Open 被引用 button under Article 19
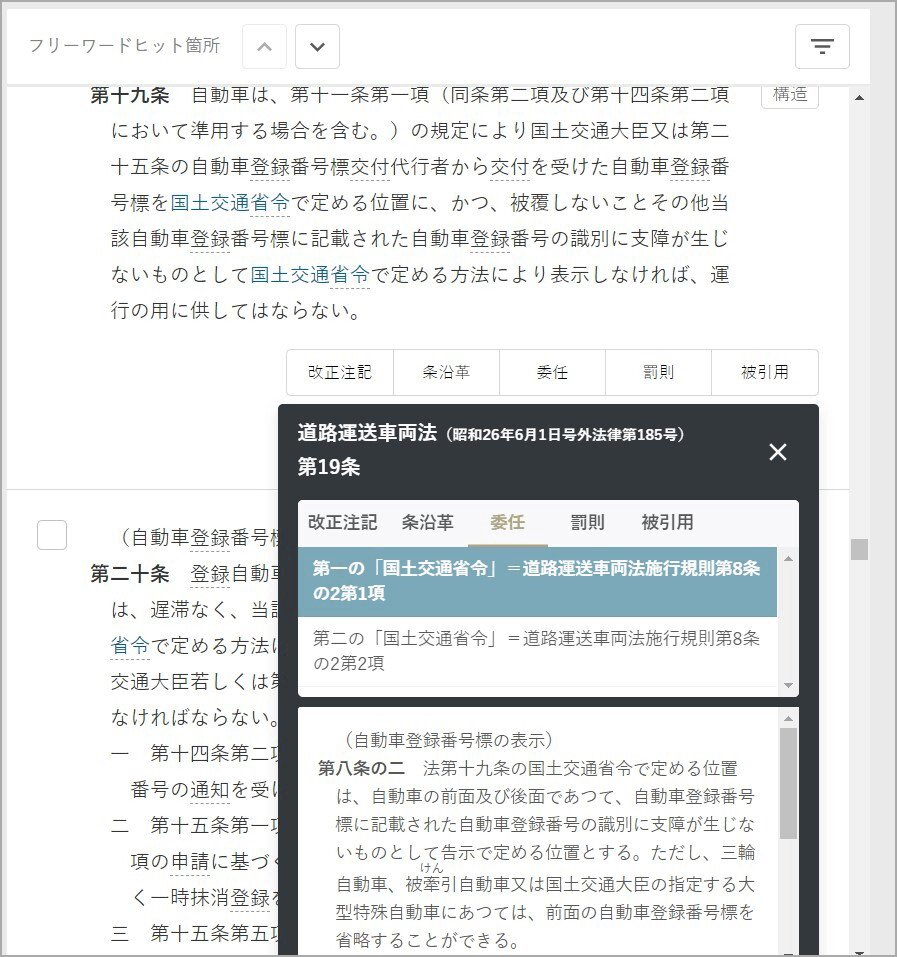Viewport: 897px width, 957px height. [765, 372]
